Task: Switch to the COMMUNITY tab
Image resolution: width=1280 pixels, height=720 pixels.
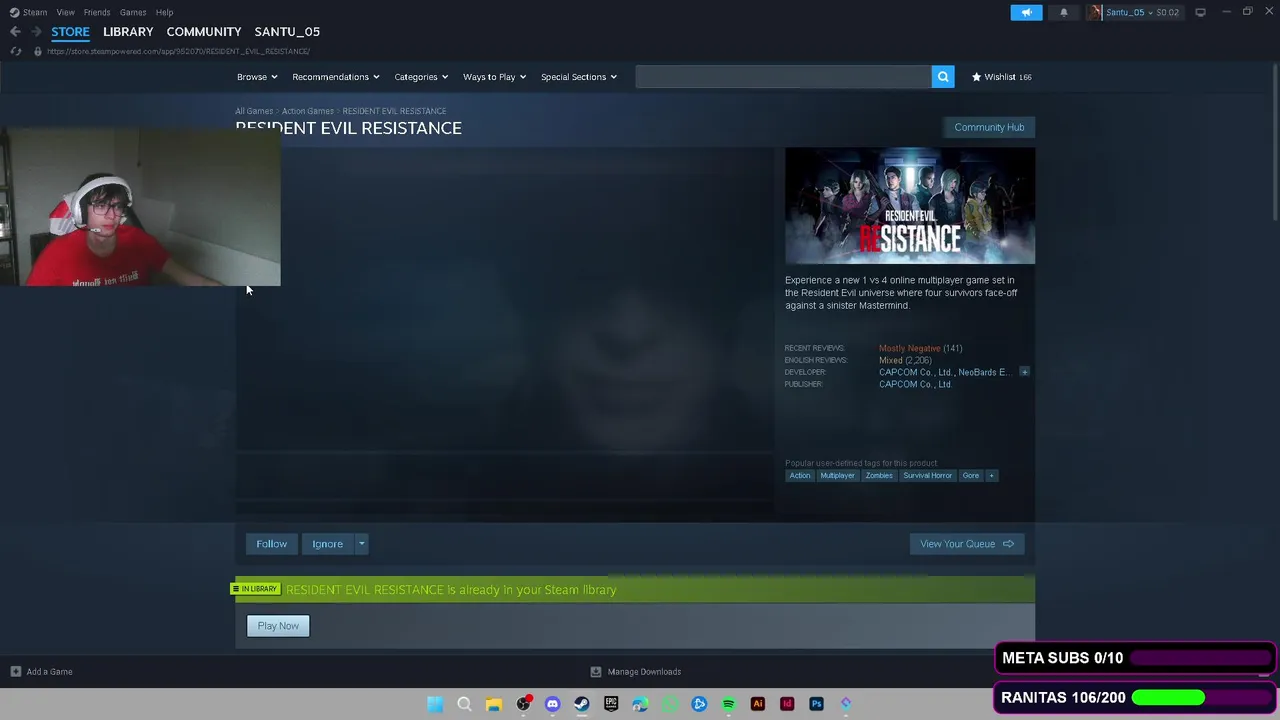Action: click(x=204, y=32)
